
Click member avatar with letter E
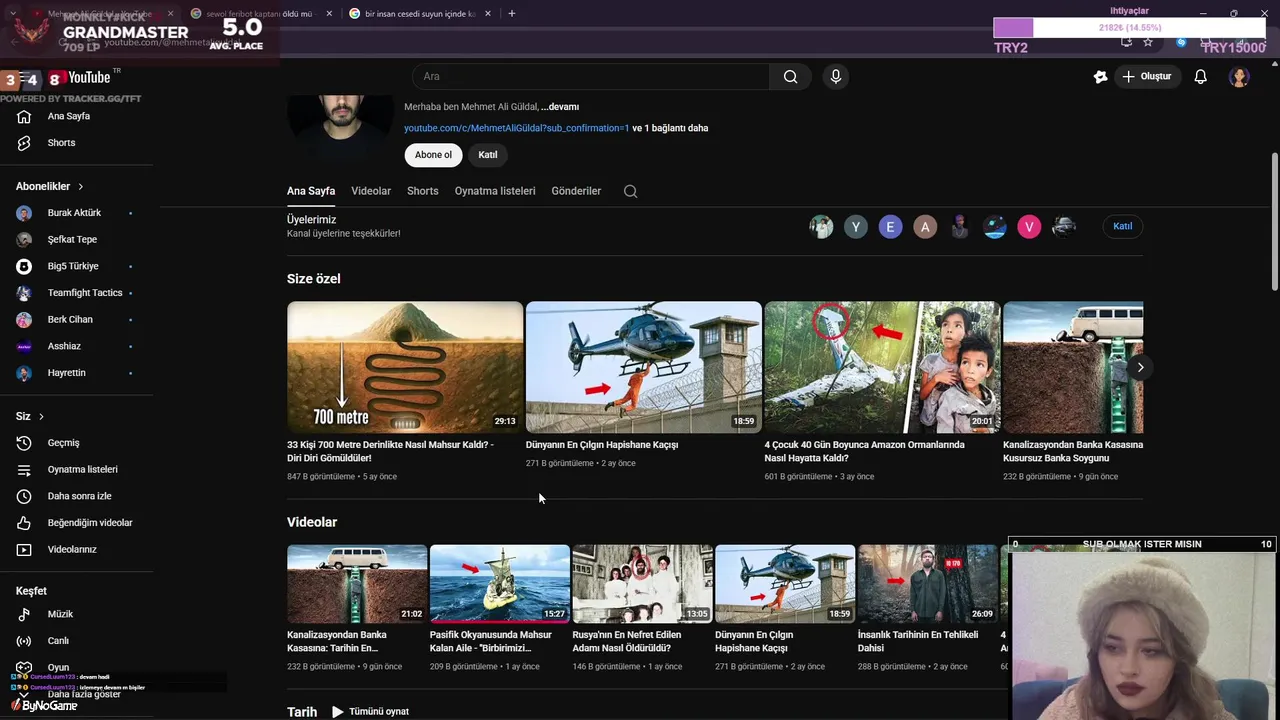[x=890, y=227]
